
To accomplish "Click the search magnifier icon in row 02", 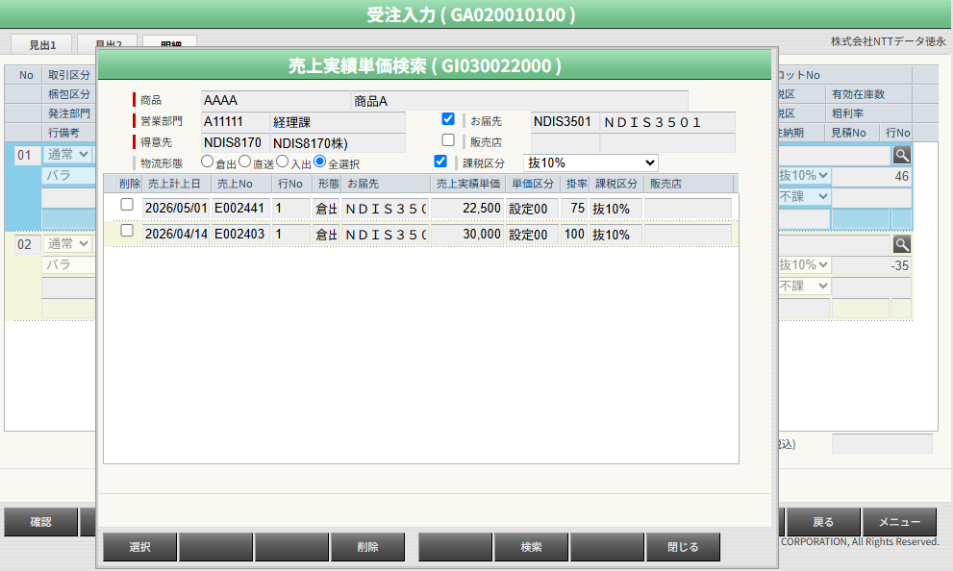I will pyautogui.click(x=901, y=244).
